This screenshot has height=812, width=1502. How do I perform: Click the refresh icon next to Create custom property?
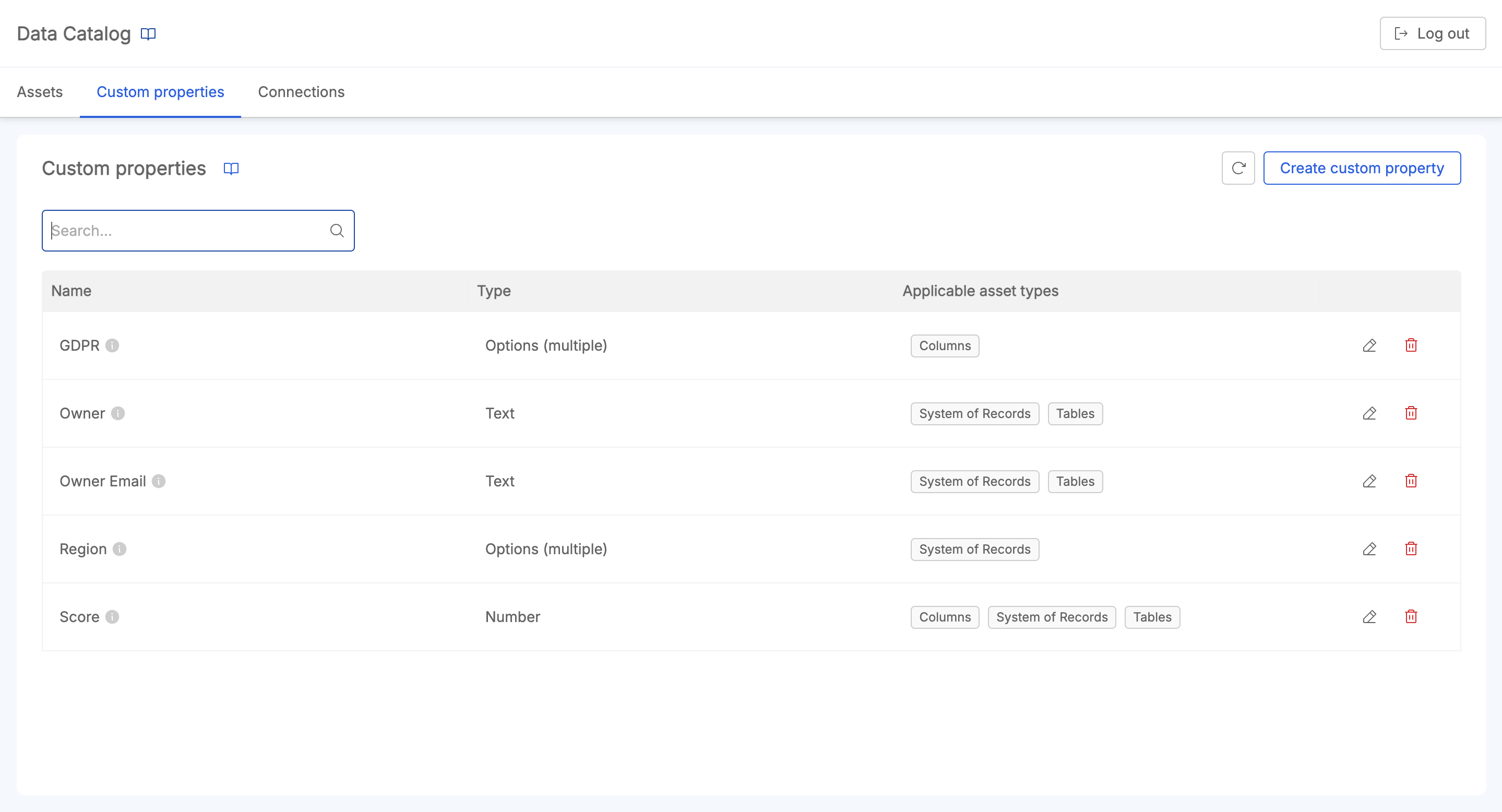[1238, 168]
